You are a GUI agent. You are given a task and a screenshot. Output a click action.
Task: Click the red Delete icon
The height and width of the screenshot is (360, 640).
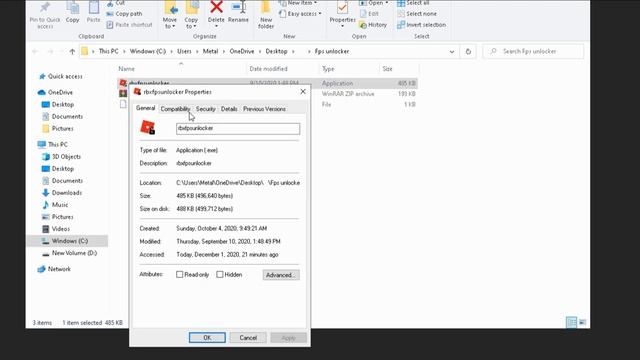pyautogui.click(x=216, y=7)
